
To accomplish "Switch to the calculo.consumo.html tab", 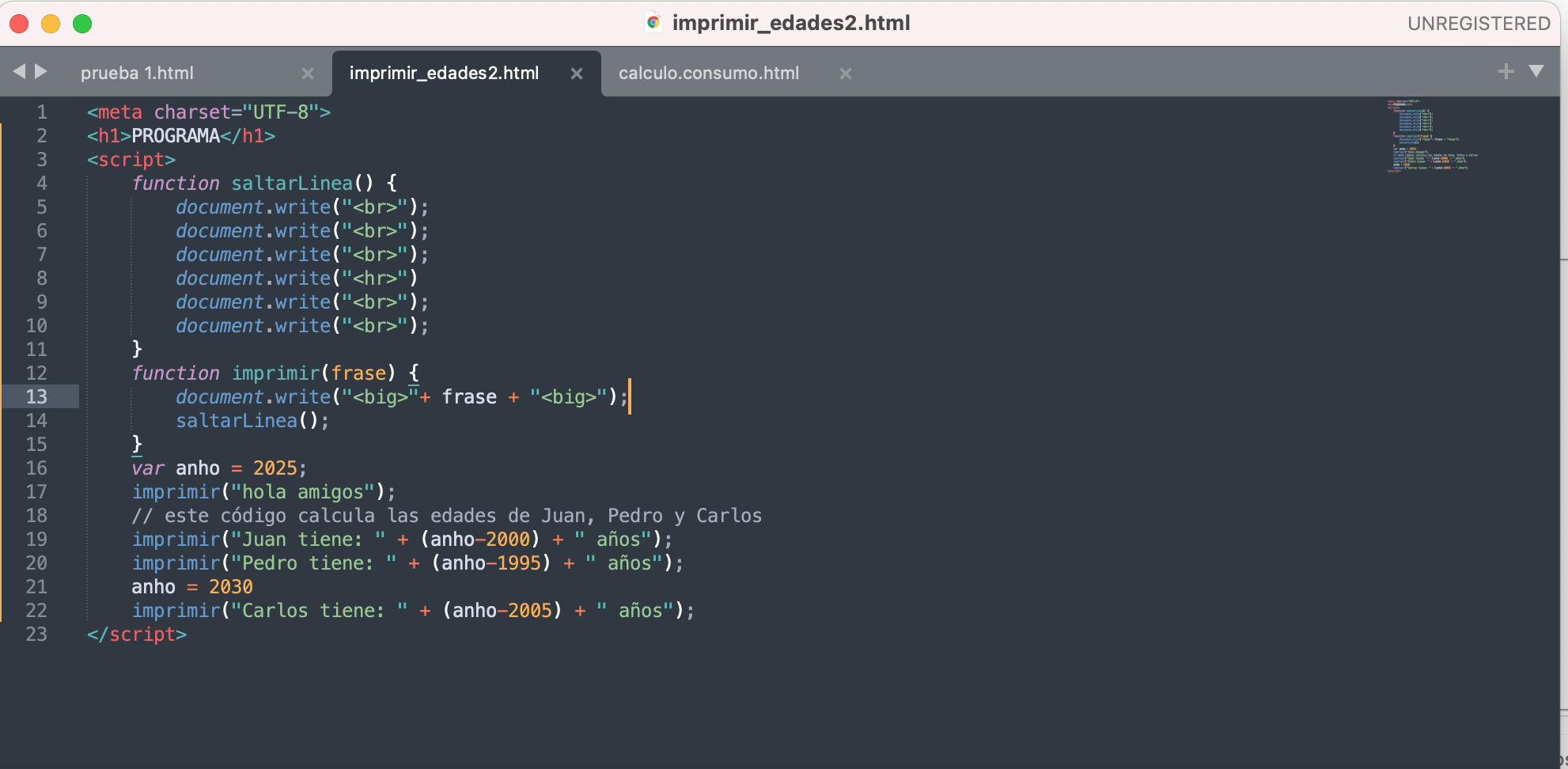I will (x=709, y=73).
